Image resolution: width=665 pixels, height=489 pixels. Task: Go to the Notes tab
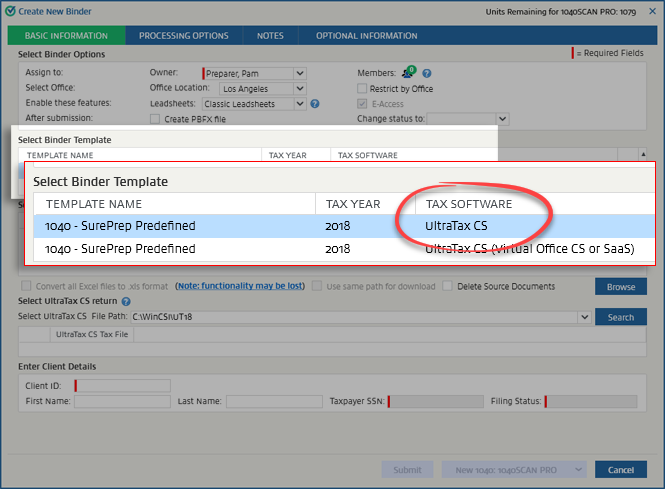270,36
